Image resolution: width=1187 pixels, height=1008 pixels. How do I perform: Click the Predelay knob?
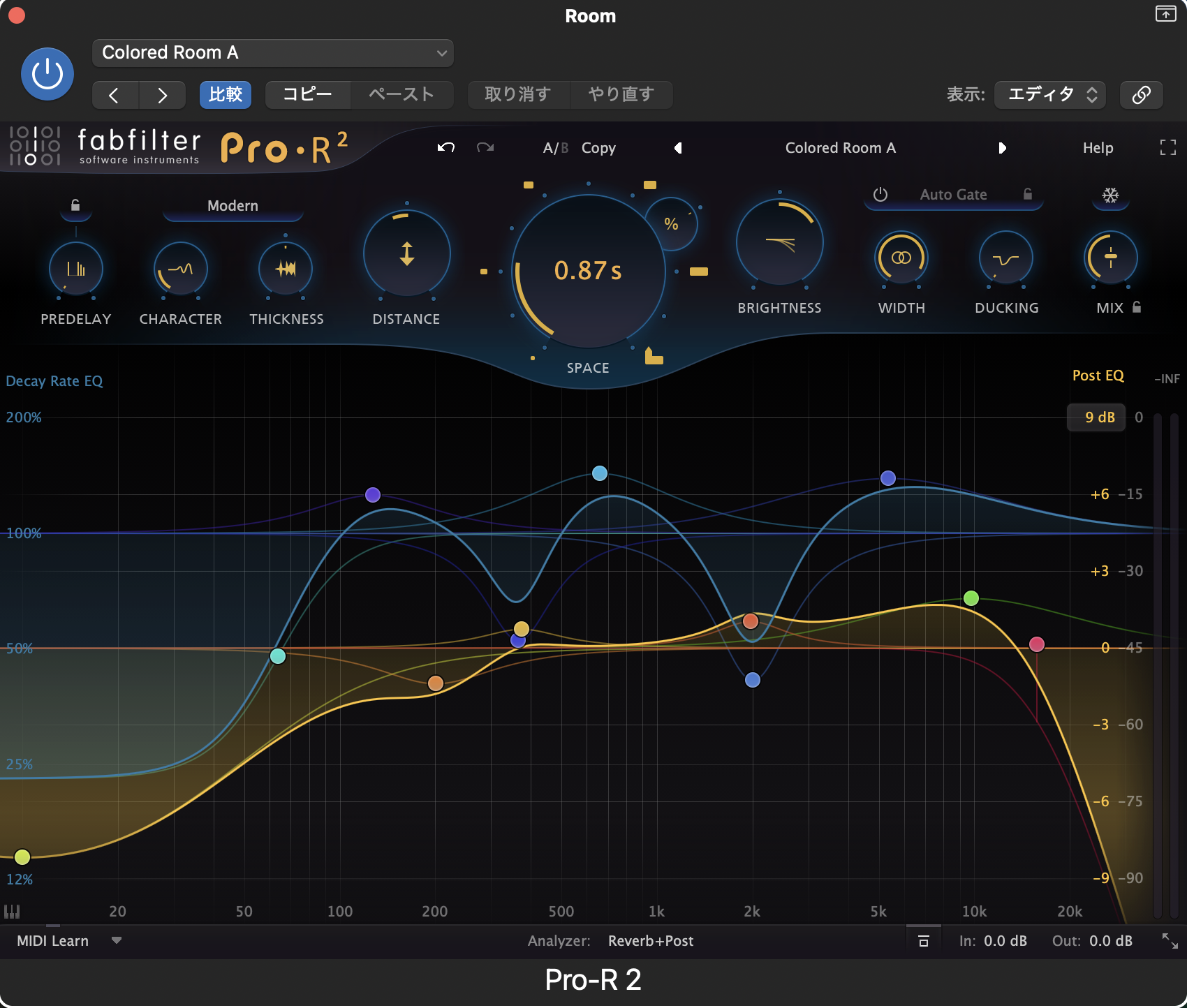(76, 269)
